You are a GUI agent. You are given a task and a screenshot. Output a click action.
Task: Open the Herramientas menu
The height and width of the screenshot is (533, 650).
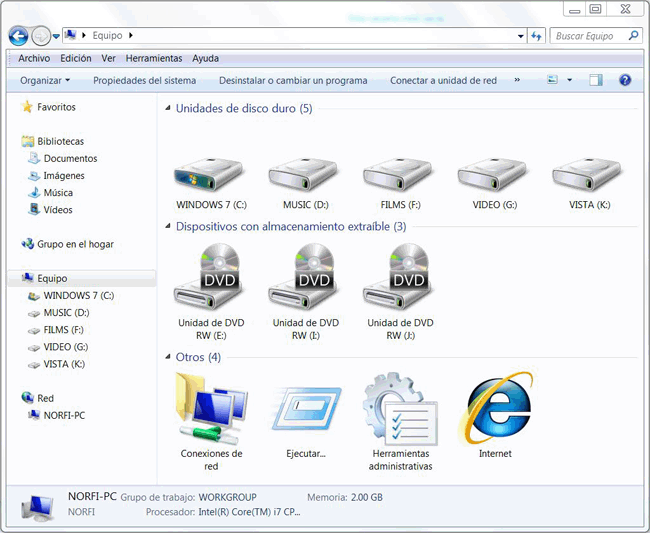tap(154, 58)
